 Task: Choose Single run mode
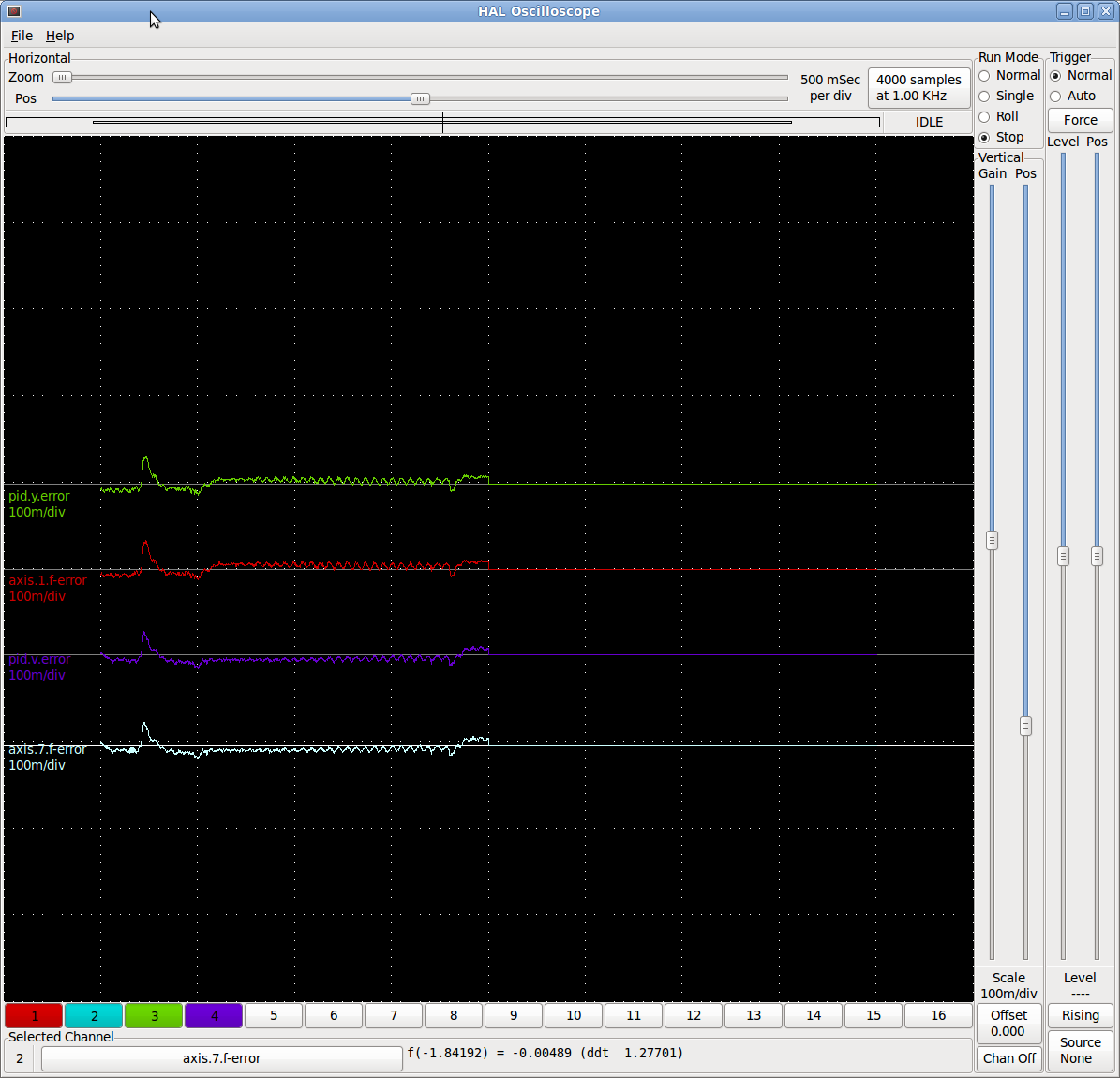[x=985, y=97]
